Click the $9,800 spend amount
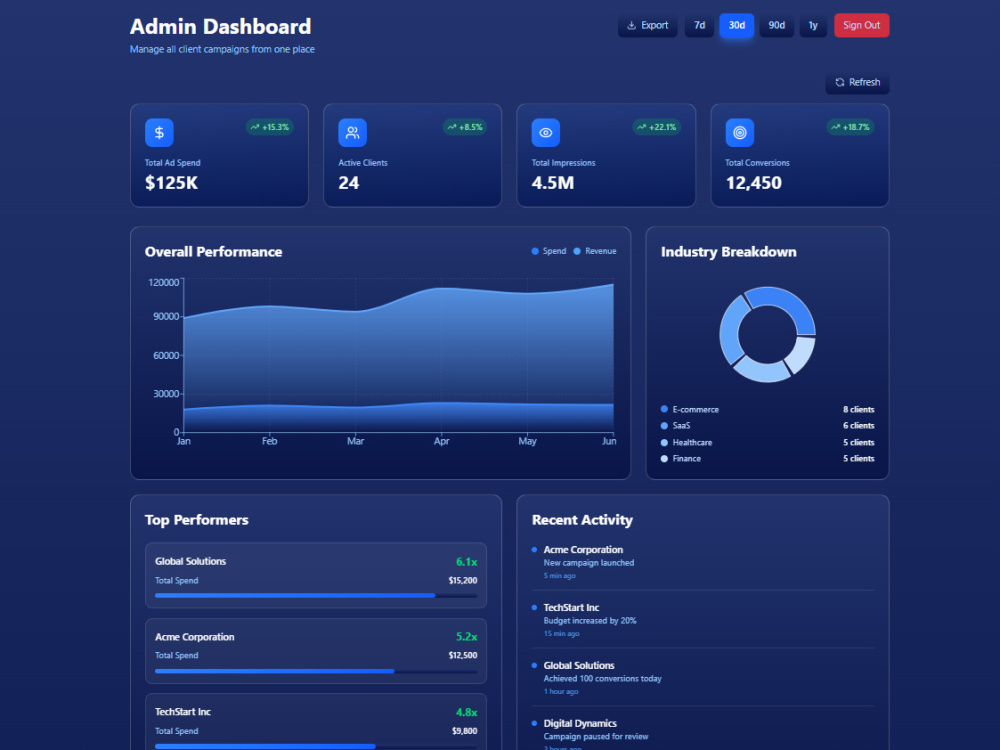1000x750 pixels. pyautogui.click(x=464, y=731)
